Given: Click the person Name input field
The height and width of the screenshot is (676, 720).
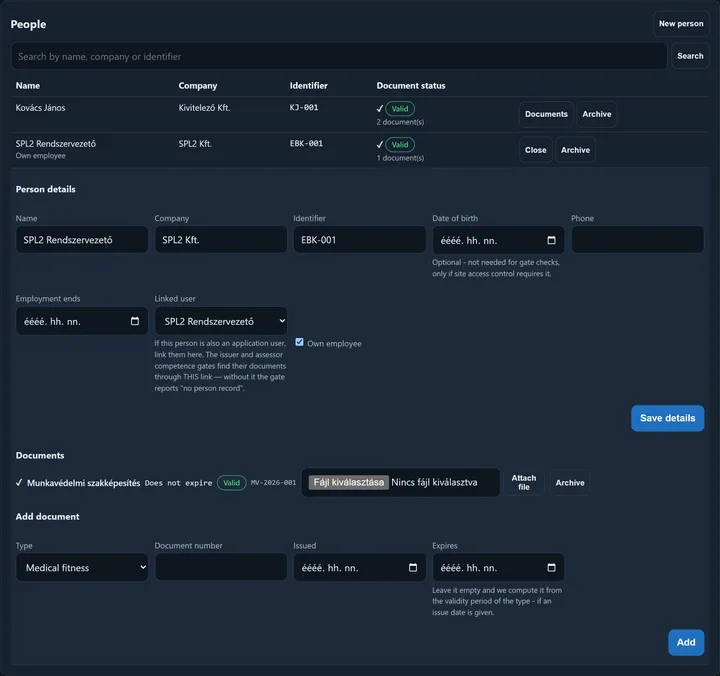Looking at the screenshot, I should 82,239.
